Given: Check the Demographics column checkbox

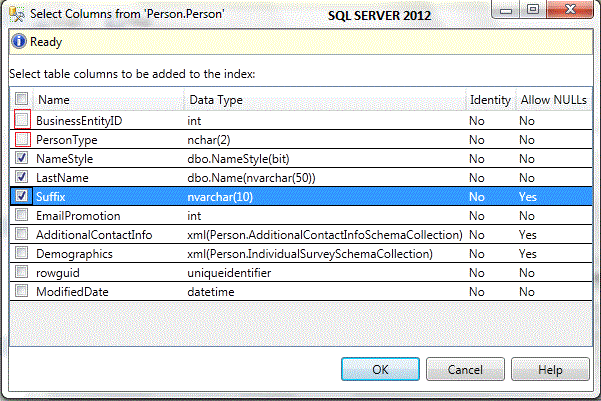Looking at the screenshot, I should coord(21,253).
